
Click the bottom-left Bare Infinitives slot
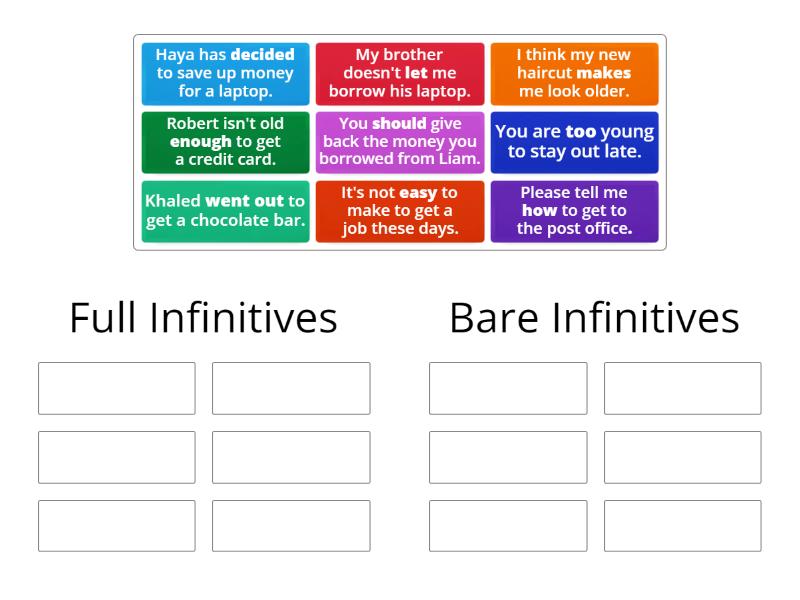click(x=507, y=525)
